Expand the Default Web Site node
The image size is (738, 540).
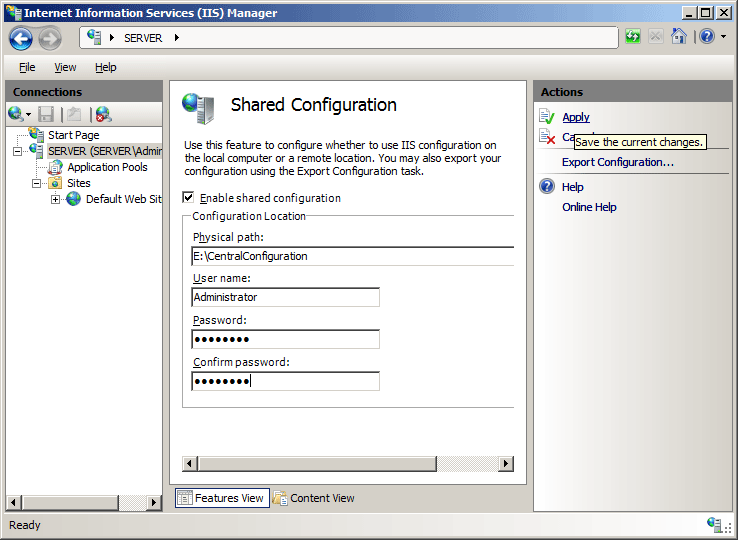click(x=56, y=200)
